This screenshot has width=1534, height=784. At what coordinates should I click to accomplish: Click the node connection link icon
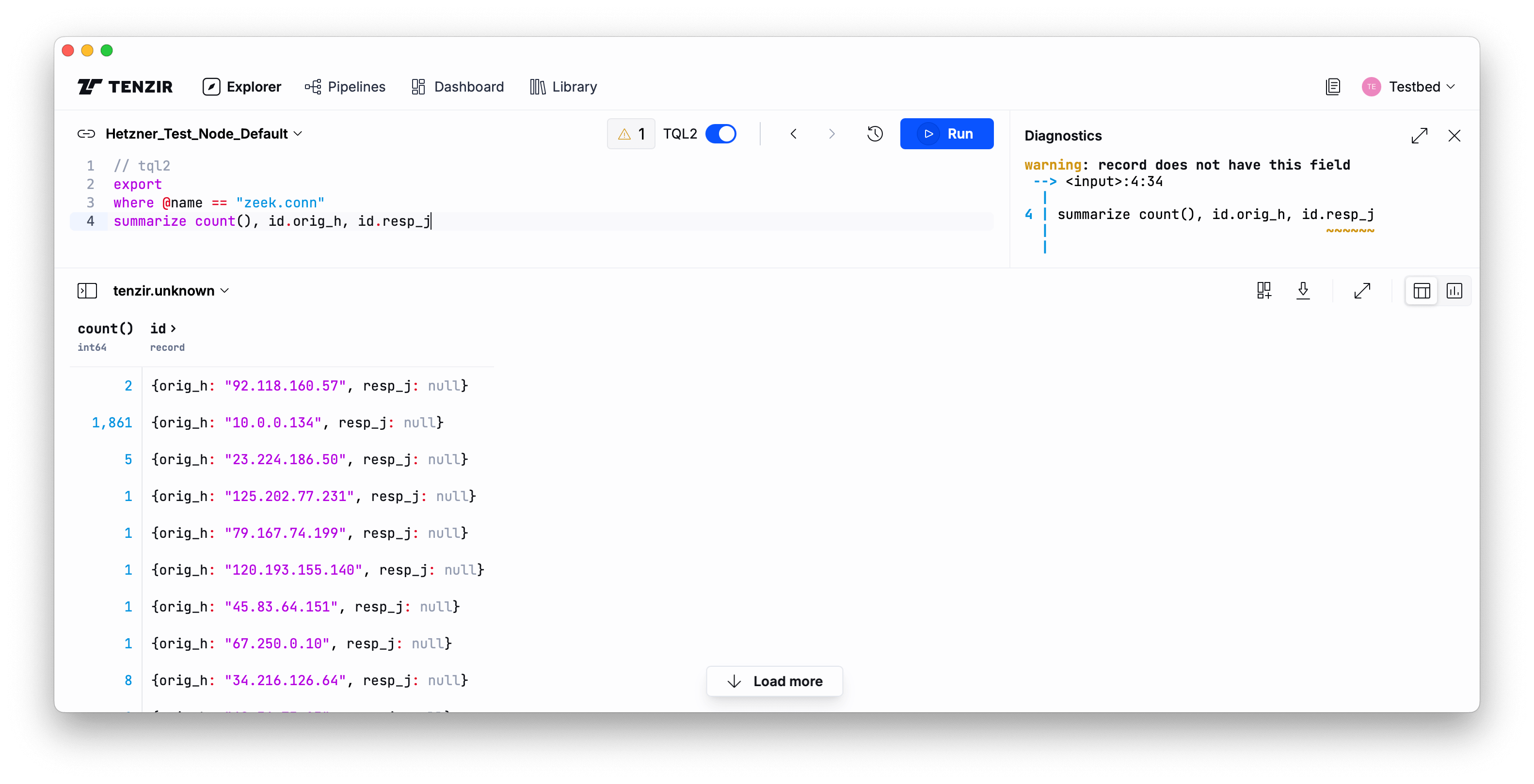(86, 134)
